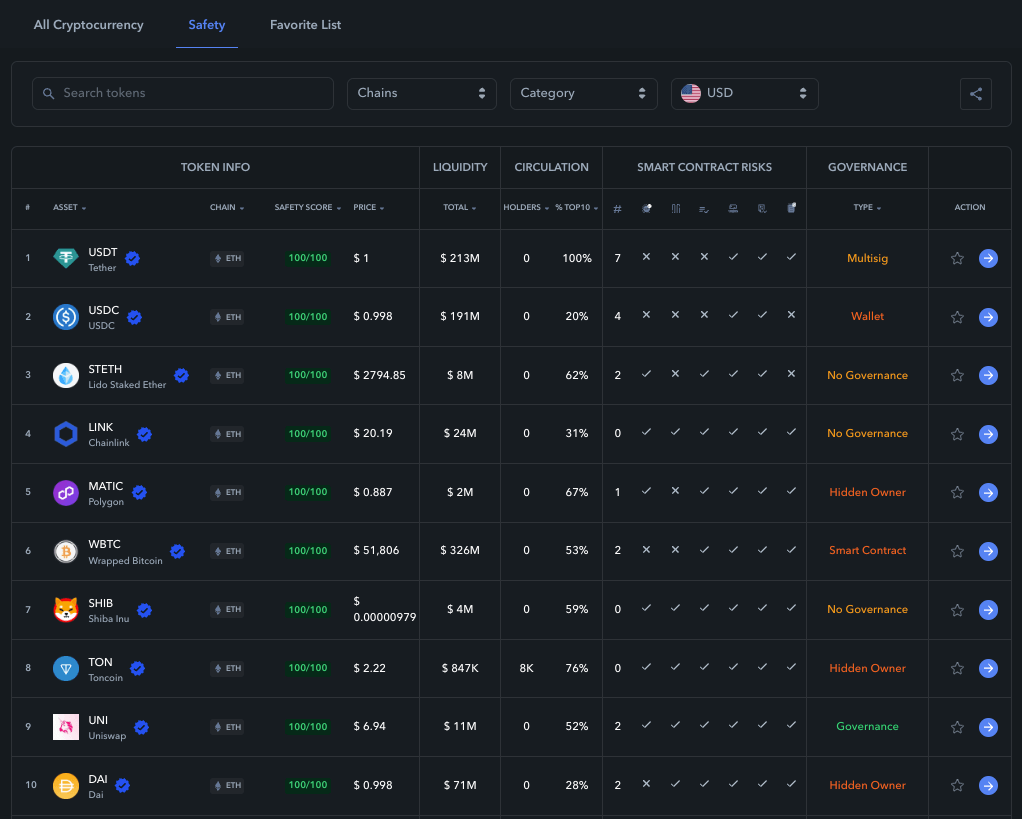Click the $ 51,806 price of WBTC

pos(376,551)
